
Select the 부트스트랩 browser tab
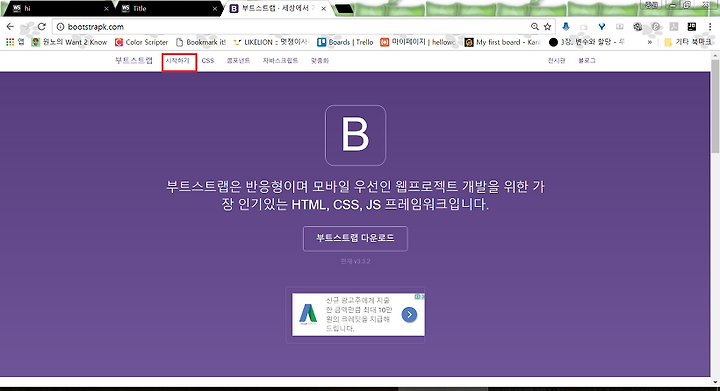278,9
